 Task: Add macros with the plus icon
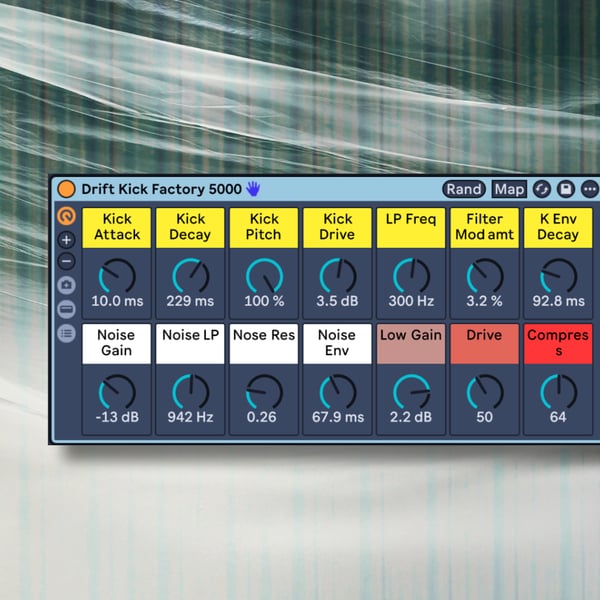67,240
